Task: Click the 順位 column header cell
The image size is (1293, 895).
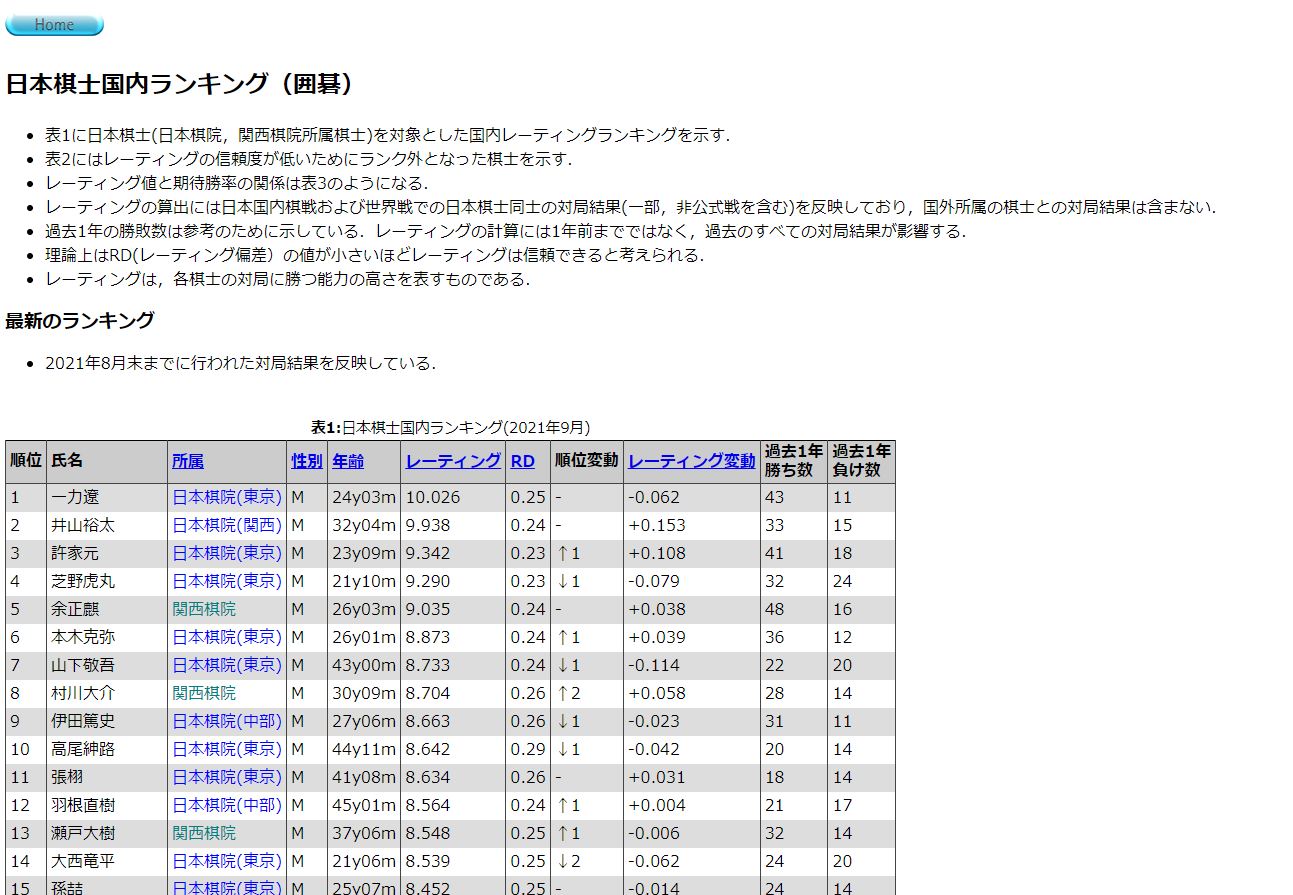Action: click(26, 461)
